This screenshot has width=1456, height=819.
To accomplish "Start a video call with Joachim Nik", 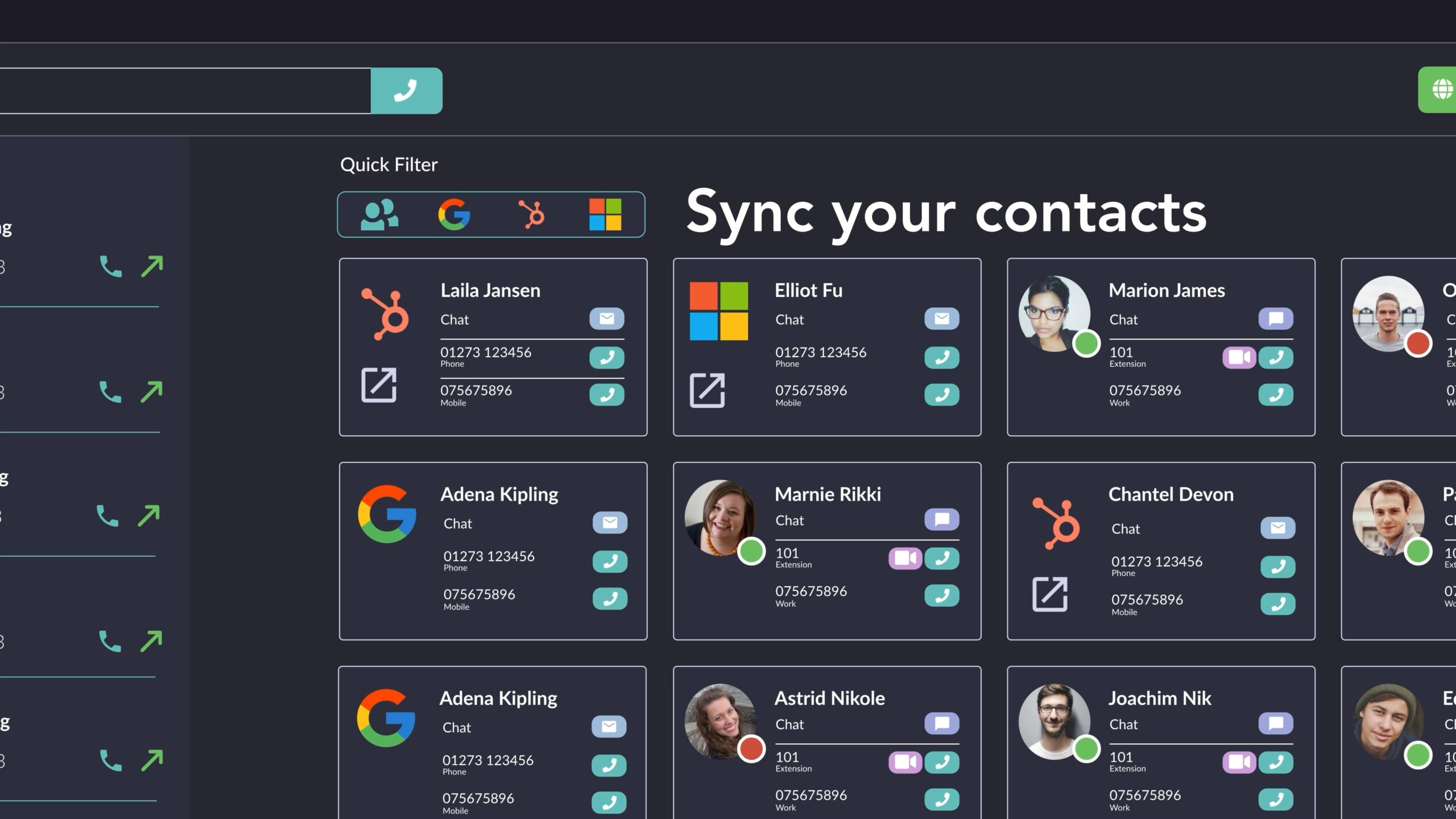I will coord(1239,762).
